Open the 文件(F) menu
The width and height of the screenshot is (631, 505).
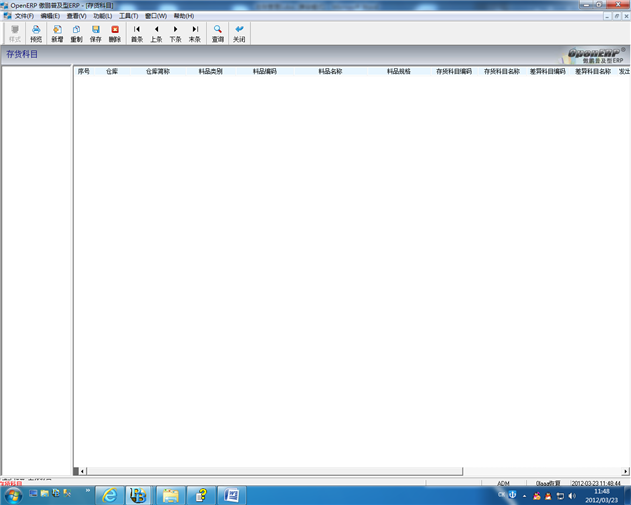coord(24,16)
